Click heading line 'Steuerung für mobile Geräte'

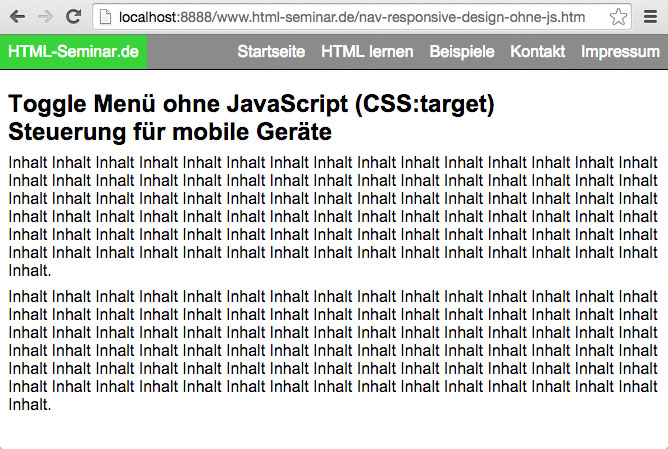coord(170,131)
